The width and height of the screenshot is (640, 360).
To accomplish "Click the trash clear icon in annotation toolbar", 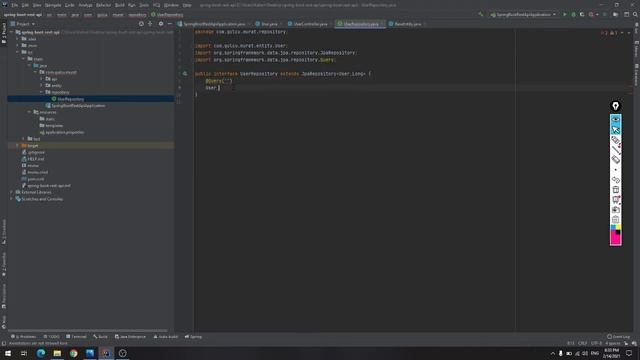I will (x=616, y=190).
